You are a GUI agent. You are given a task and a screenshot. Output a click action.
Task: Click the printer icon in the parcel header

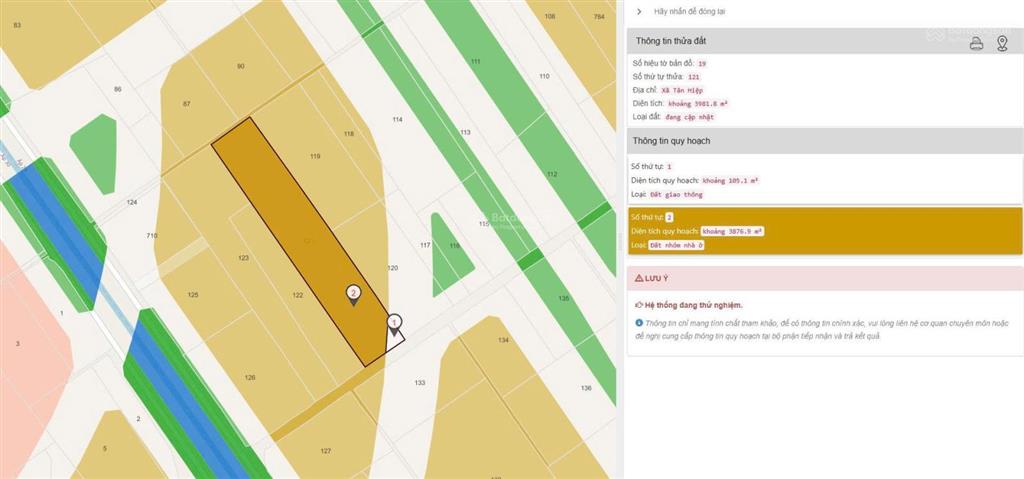pyautogui.click(x=976, y=44)
